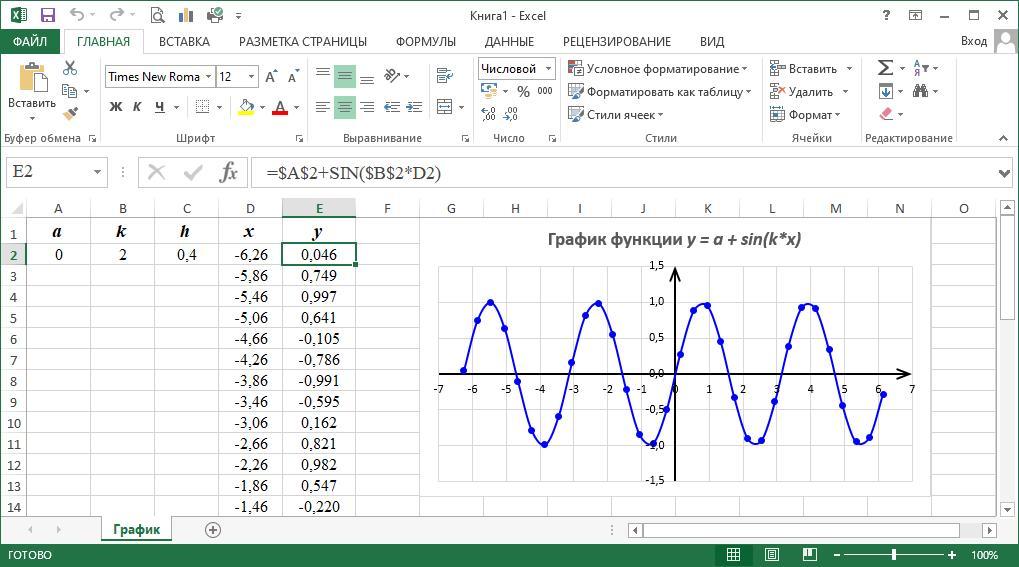Click the Wrap Text icon

[x=445, y=76]
